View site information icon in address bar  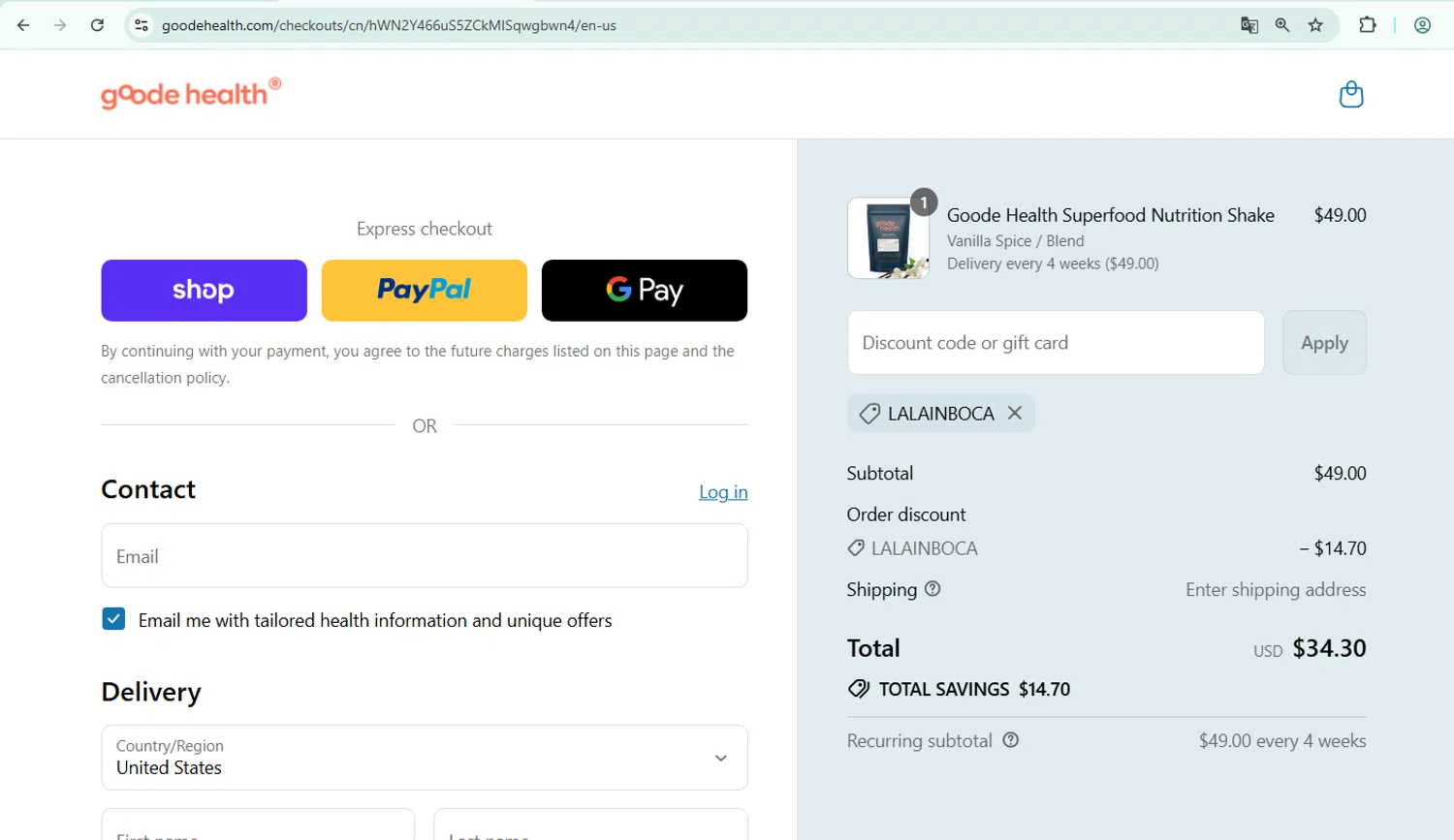[x=142, y=25]
